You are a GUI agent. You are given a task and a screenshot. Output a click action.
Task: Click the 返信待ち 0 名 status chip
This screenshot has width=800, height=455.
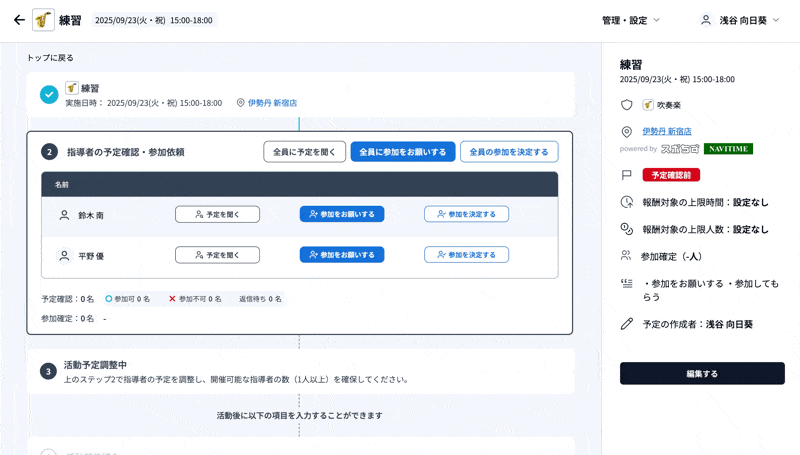point(260,299)
